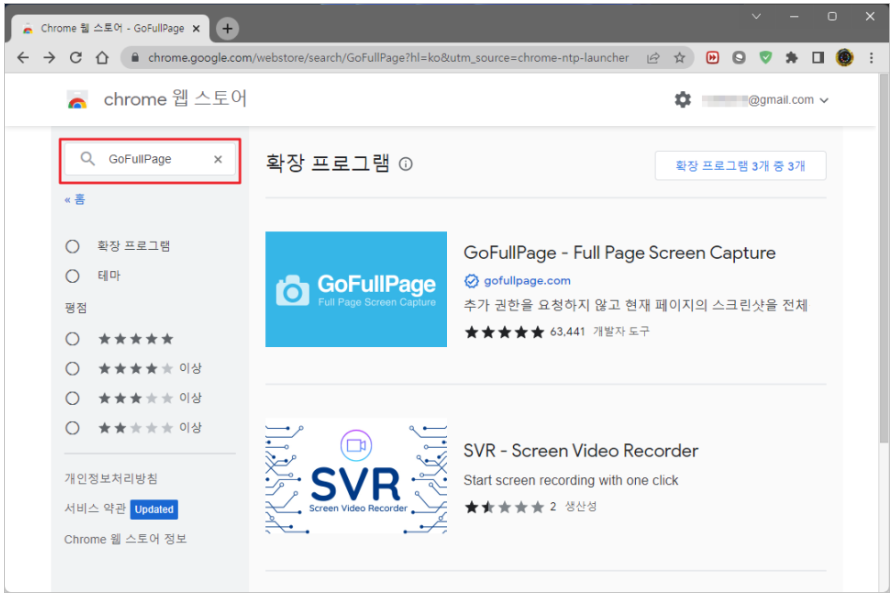Reload the current page
The width and height of the screenshot is (894, 597).
[x=76, y=58]
